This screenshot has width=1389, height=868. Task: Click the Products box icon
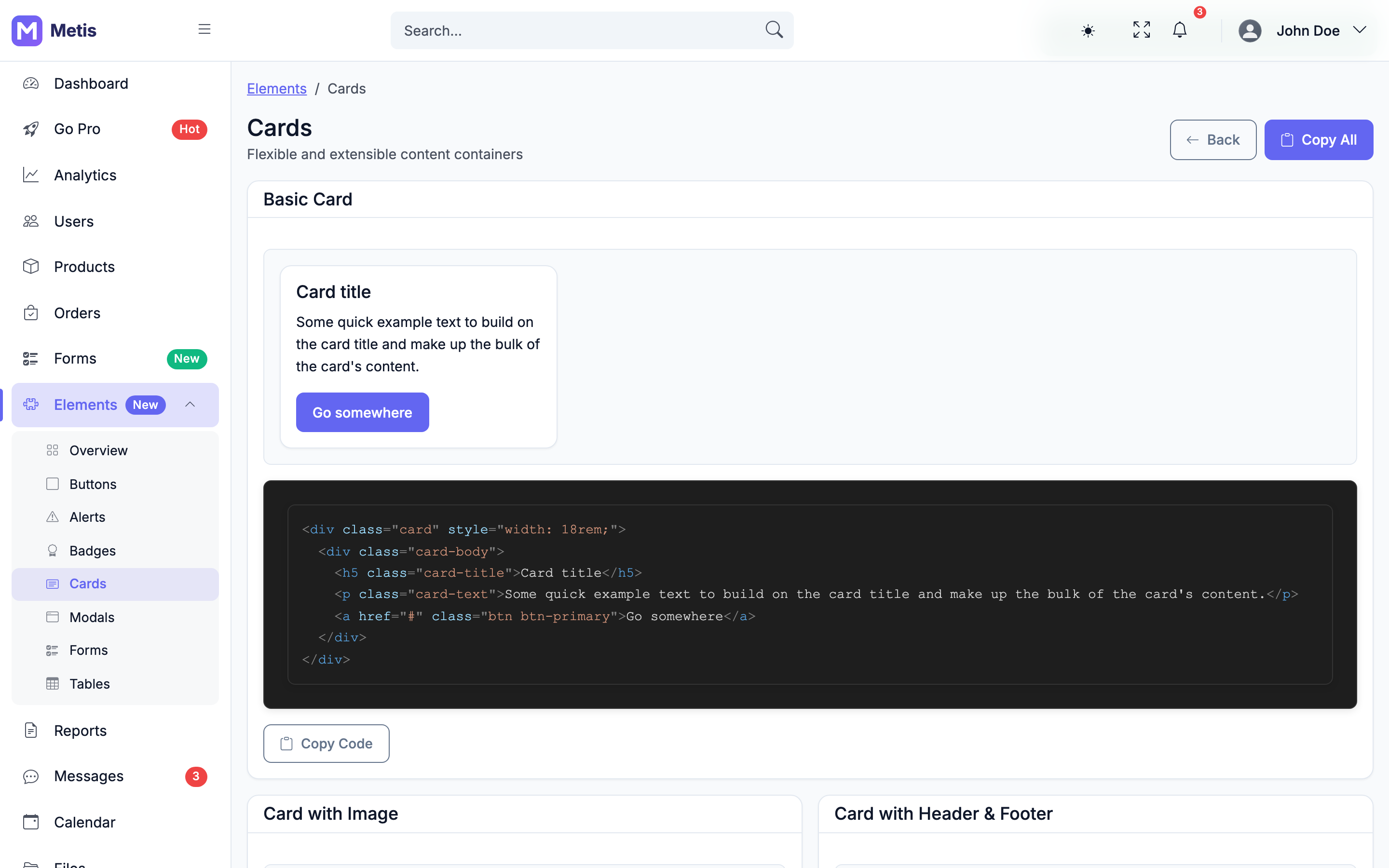(31, 266)
